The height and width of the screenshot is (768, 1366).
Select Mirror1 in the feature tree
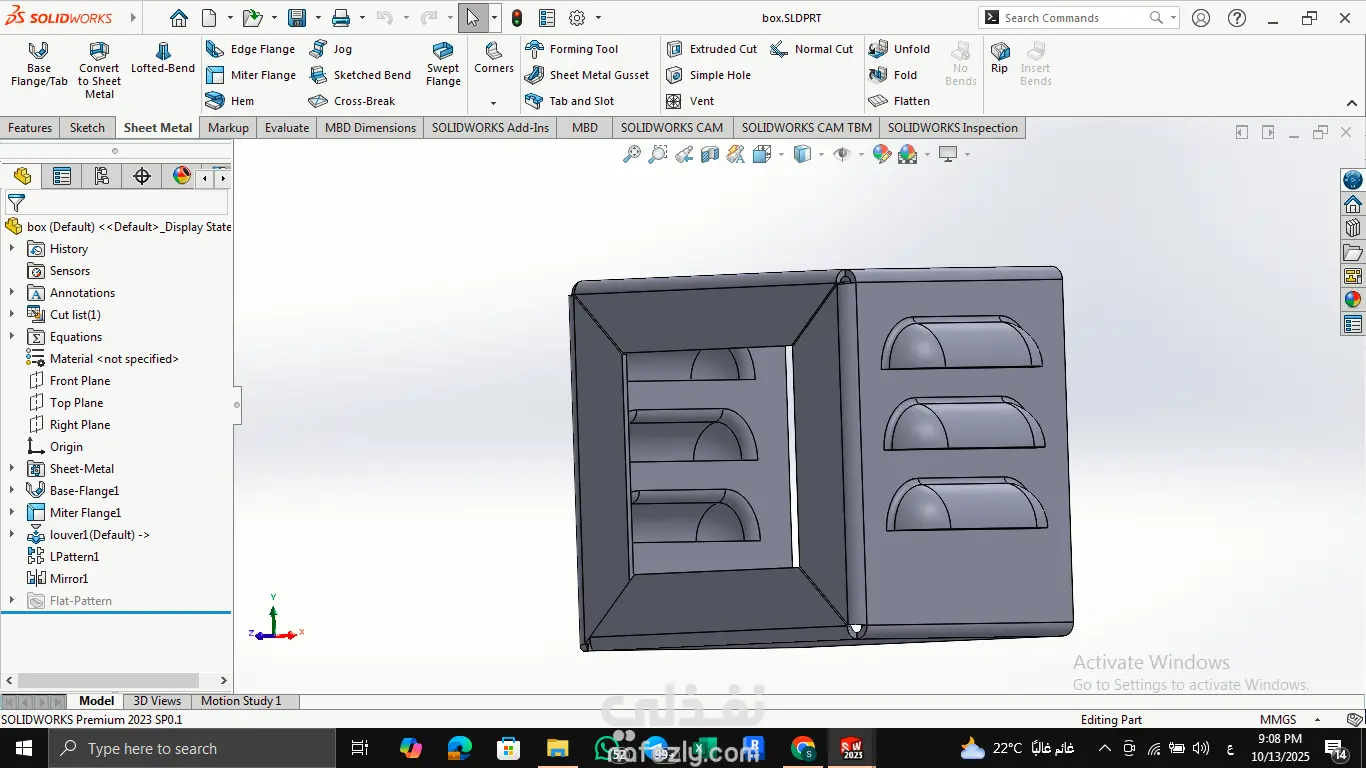[x=68, y=579]
